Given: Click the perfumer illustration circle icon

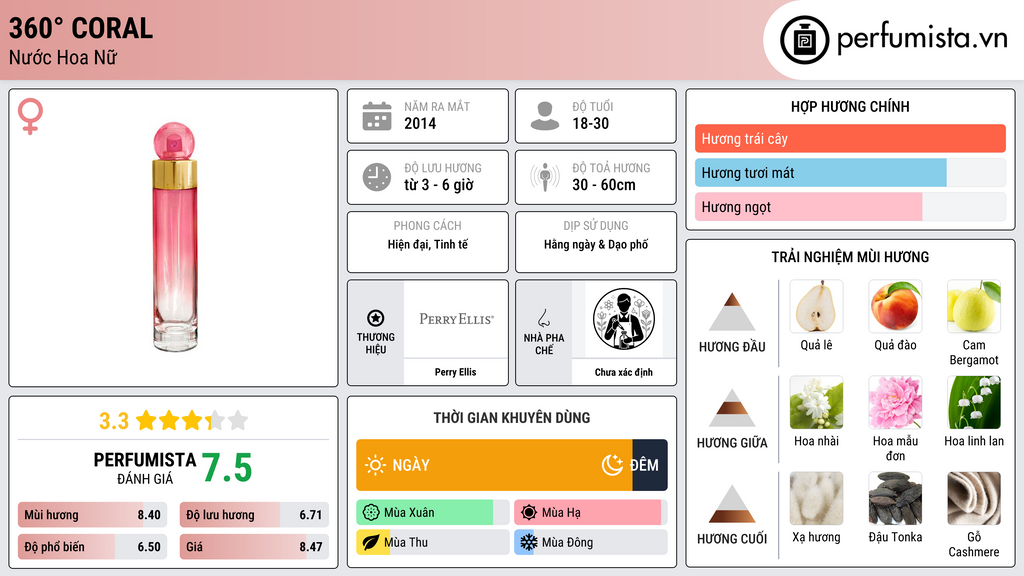Looking at the screenshot, I should point(624,319).
